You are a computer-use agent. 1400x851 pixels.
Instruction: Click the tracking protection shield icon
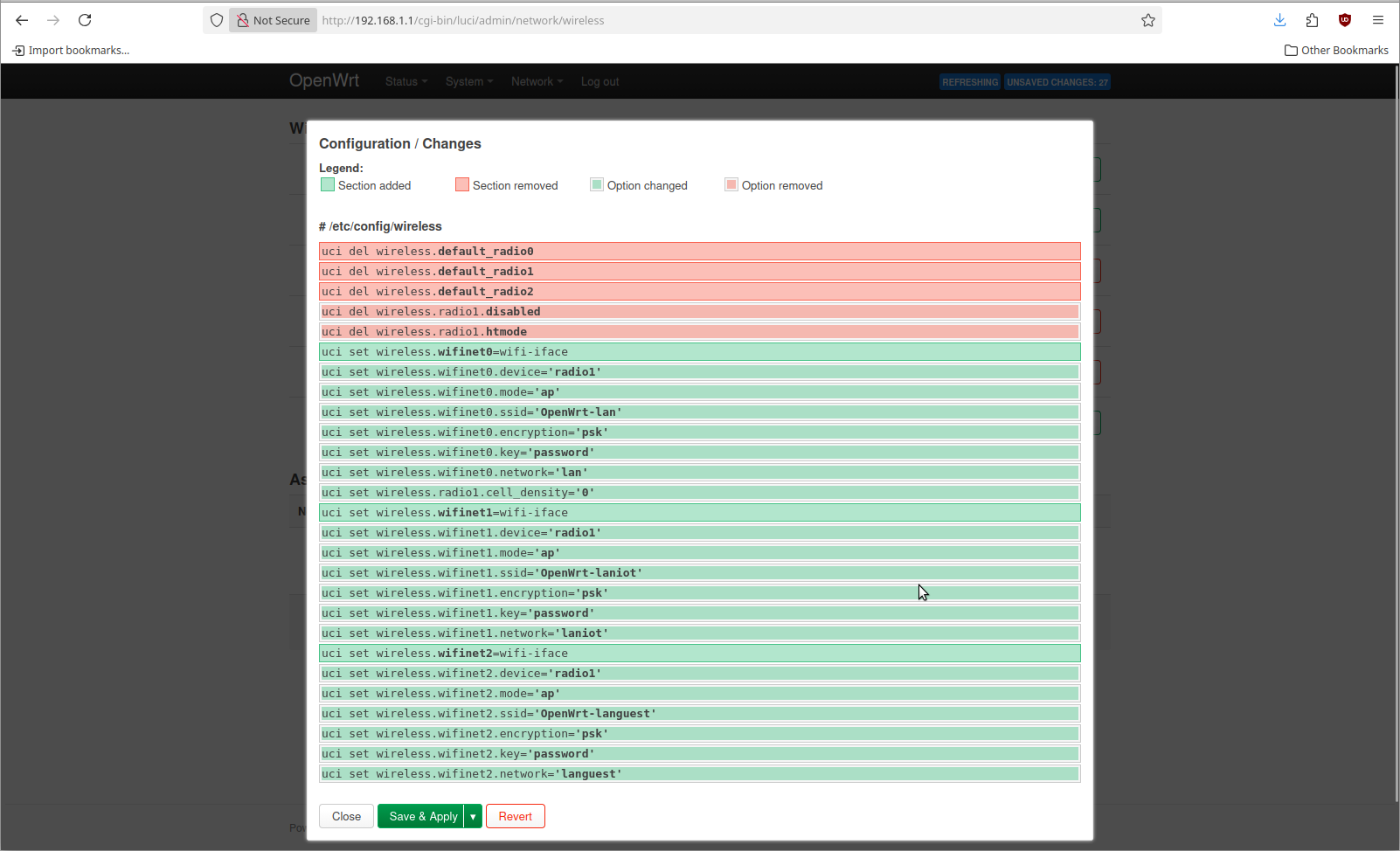217,20
